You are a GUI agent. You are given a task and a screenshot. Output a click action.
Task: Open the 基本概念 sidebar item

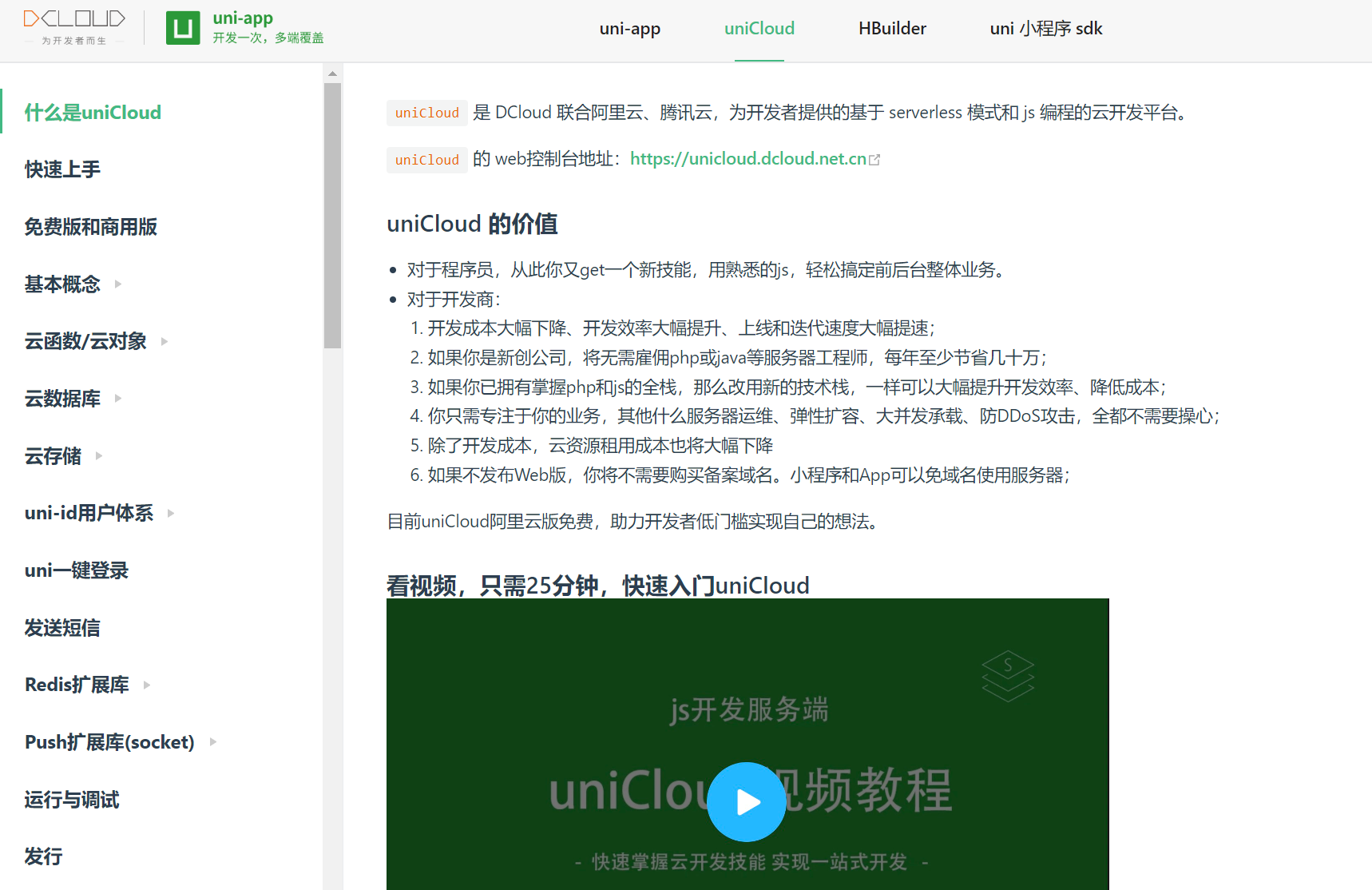tap(62, 284)
